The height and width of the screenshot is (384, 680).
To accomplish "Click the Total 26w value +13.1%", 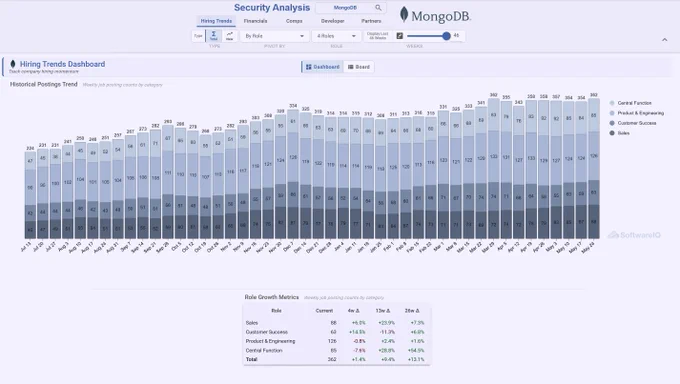I will tap(415, 359).
